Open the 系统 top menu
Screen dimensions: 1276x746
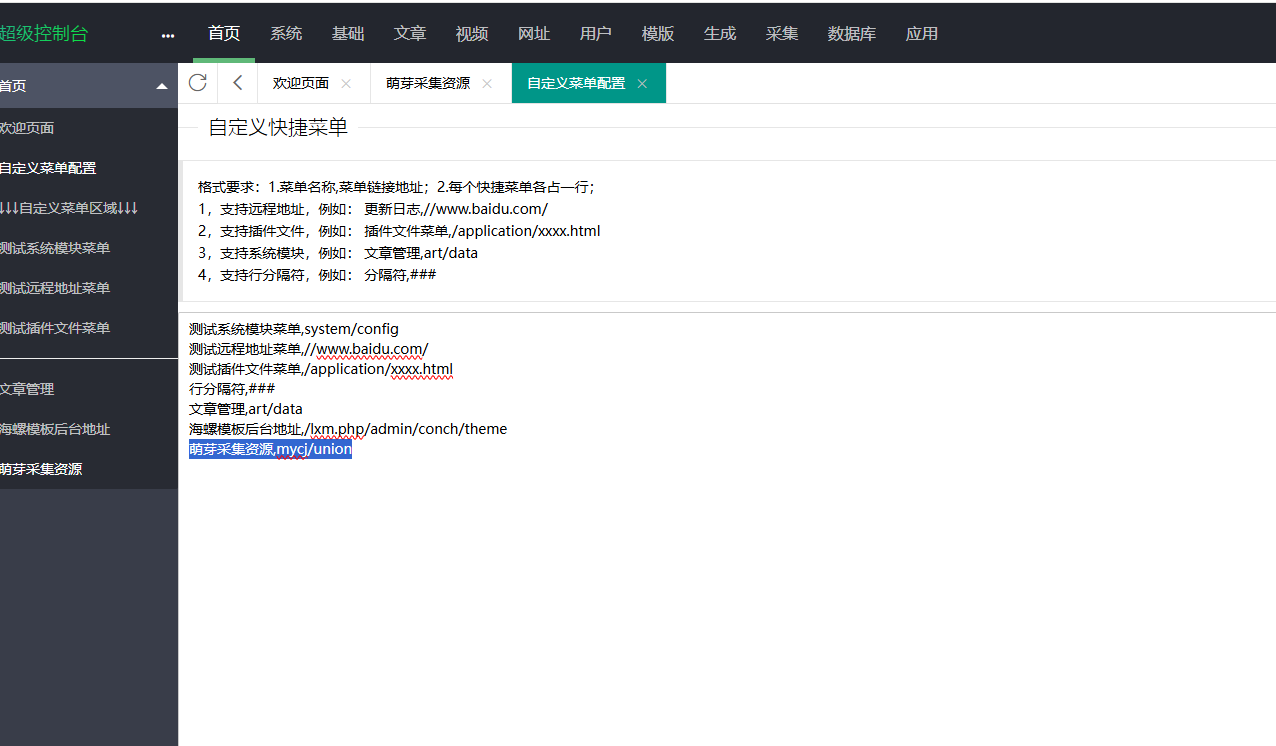[286, 34]
